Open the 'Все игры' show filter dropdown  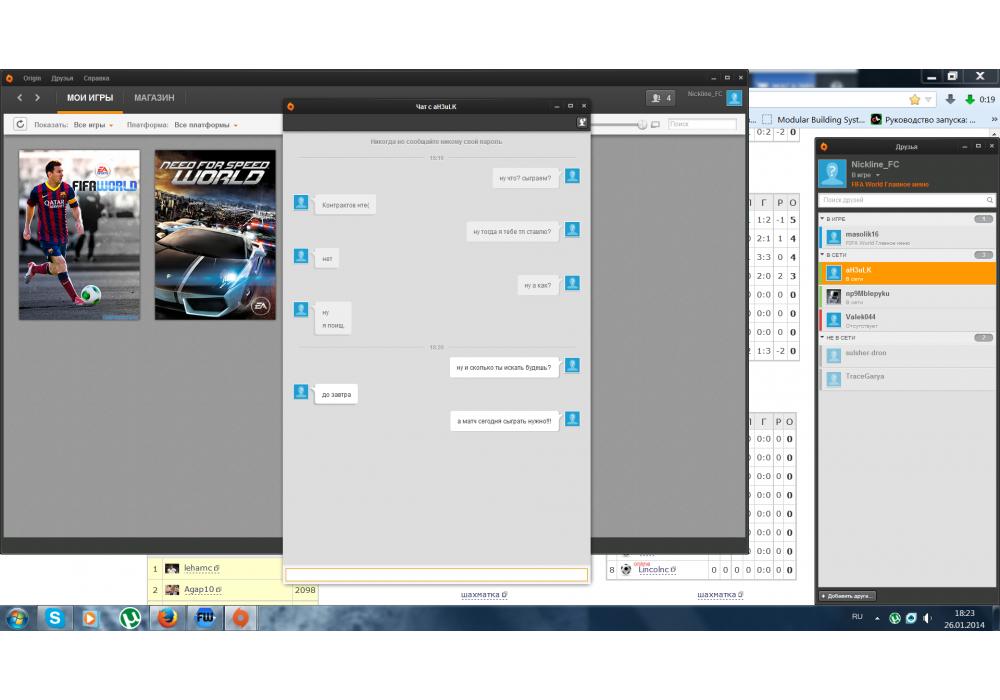pos(93,125)
